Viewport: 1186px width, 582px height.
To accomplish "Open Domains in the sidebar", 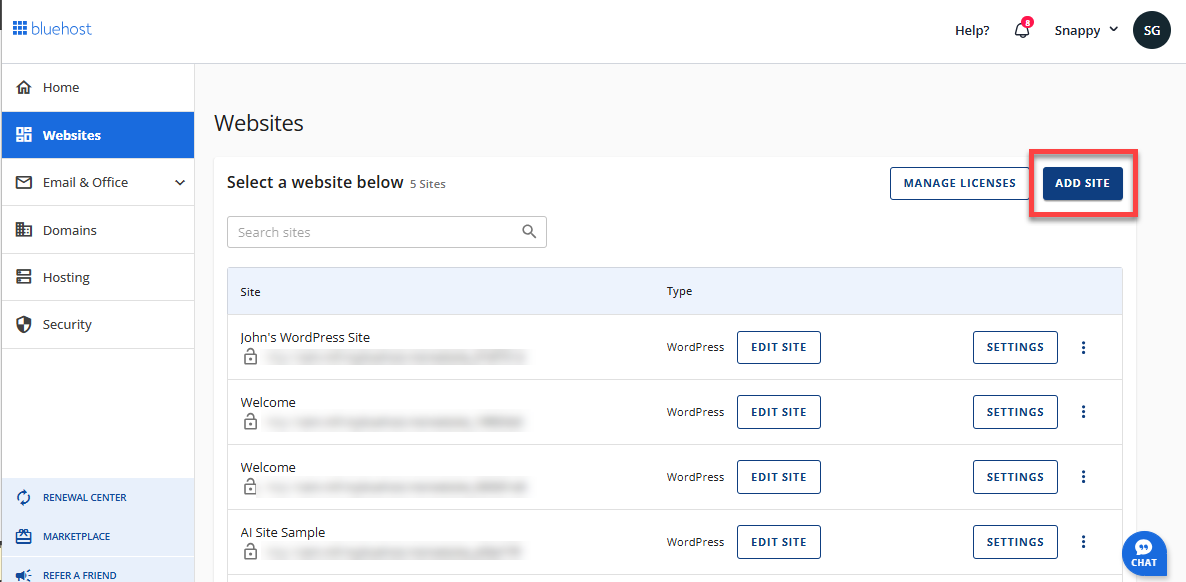I will coord(98,230).
